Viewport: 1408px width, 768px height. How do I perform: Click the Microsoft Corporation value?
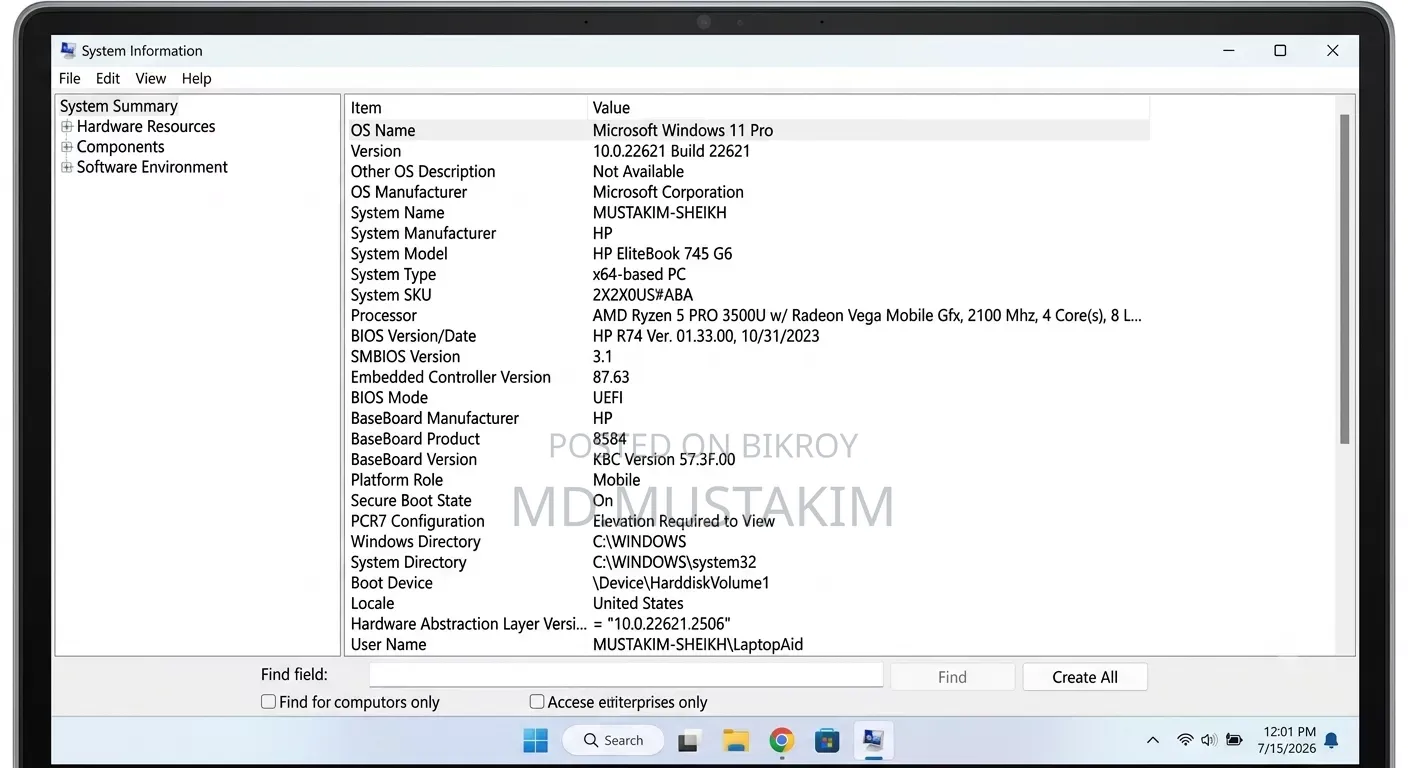(x=668, y=192)
